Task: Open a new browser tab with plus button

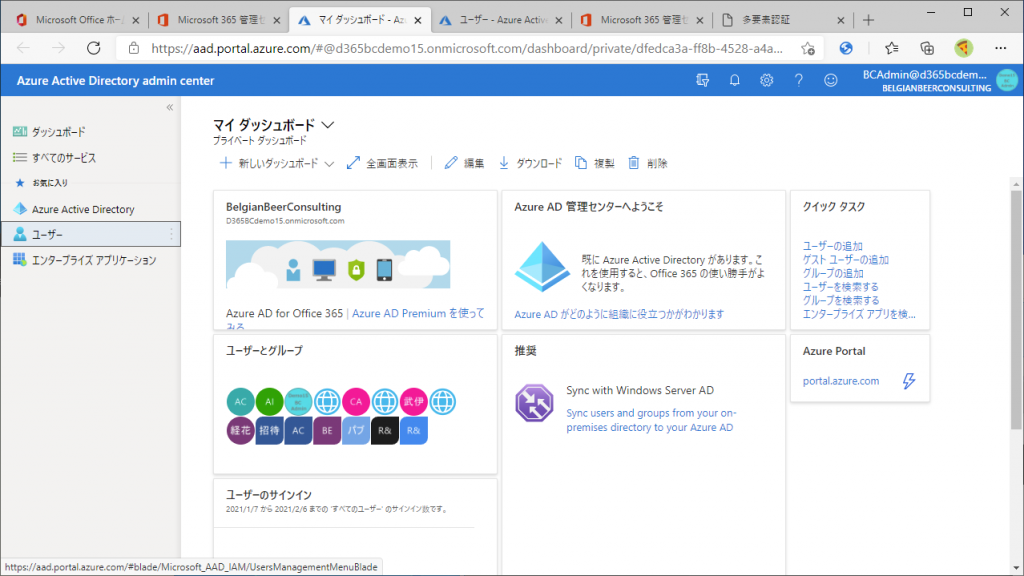Action: click(x=868, y=20)
